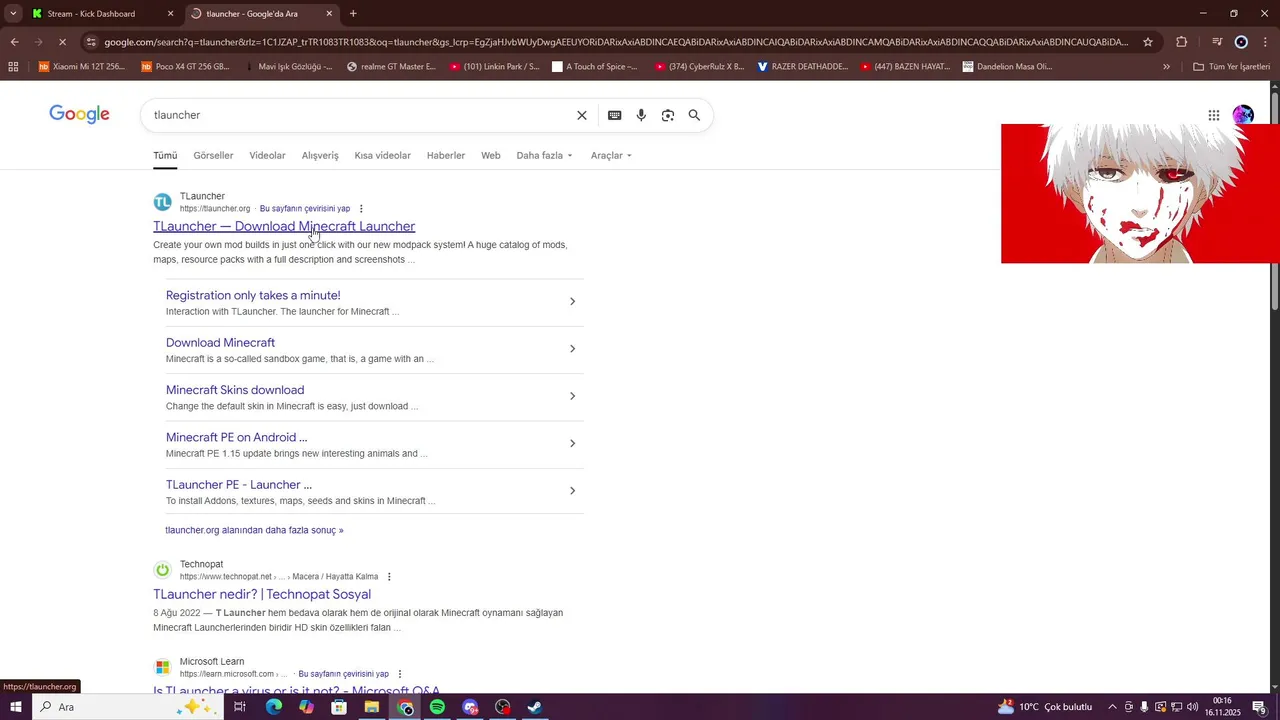This screenshot has height=720, width=1280.
Task: Open Chrome's three-dot menu
Action: 1266,42
